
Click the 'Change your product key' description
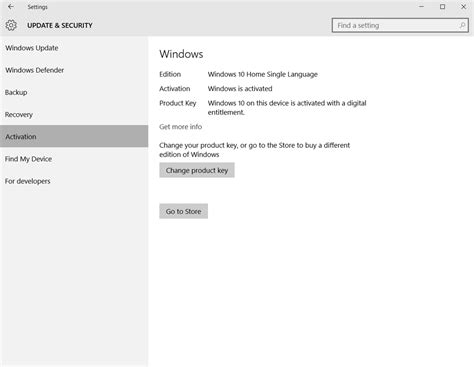click(255, 150)
